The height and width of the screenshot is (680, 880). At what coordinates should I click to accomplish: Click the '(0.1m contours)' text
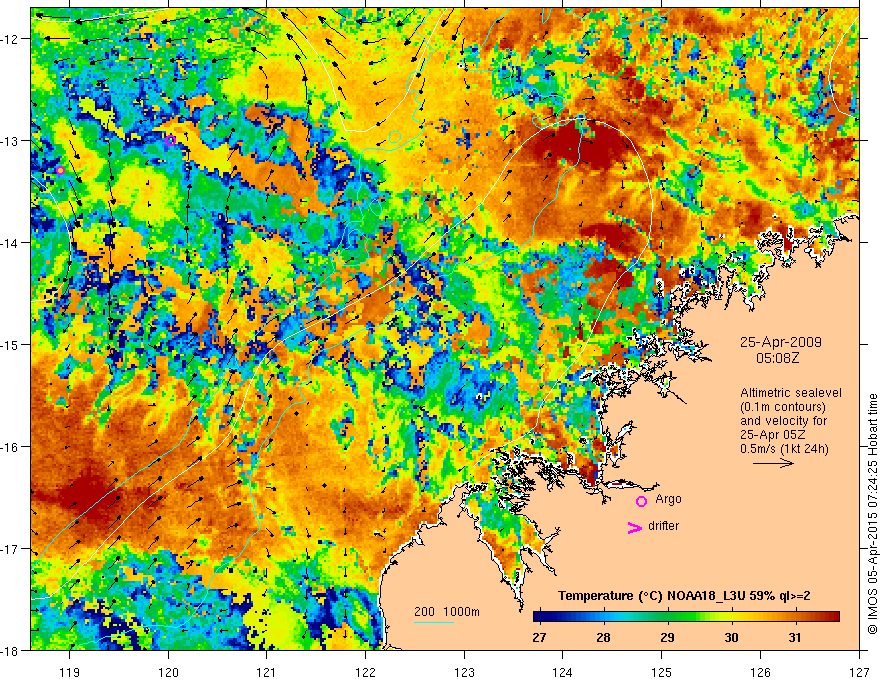click(x=783, y=407)
